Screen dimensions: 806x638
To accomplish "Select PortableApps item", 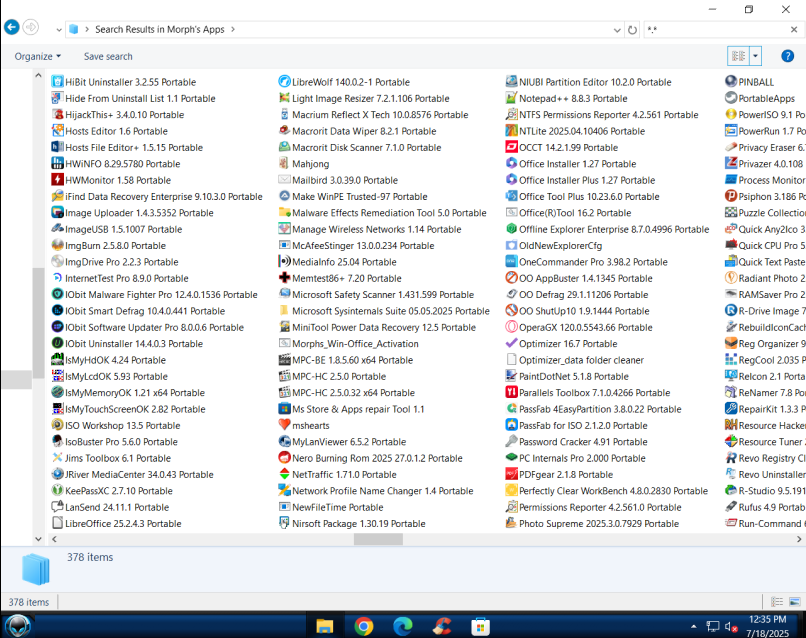I will click(766, 98).
